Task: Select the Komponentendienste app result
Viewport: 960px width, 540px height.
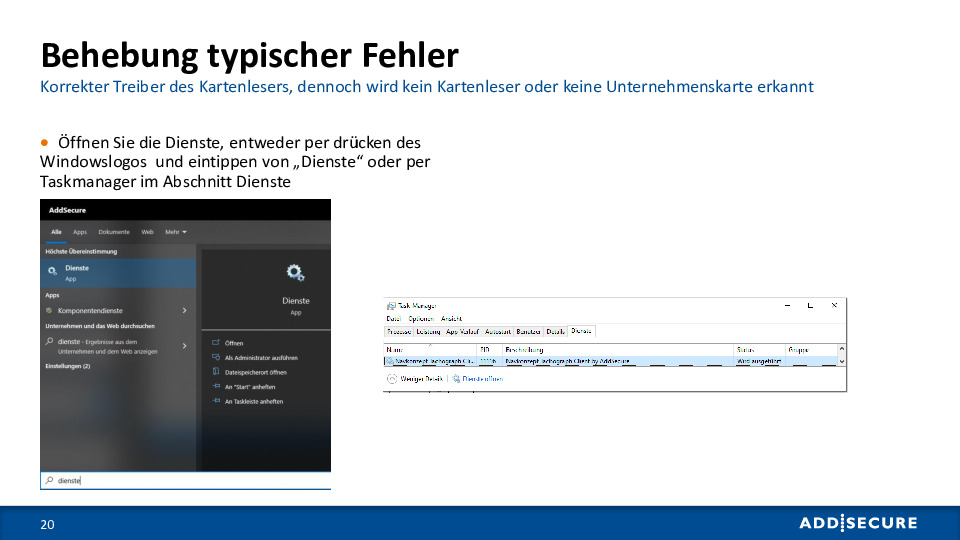Action: coord(118,310)
